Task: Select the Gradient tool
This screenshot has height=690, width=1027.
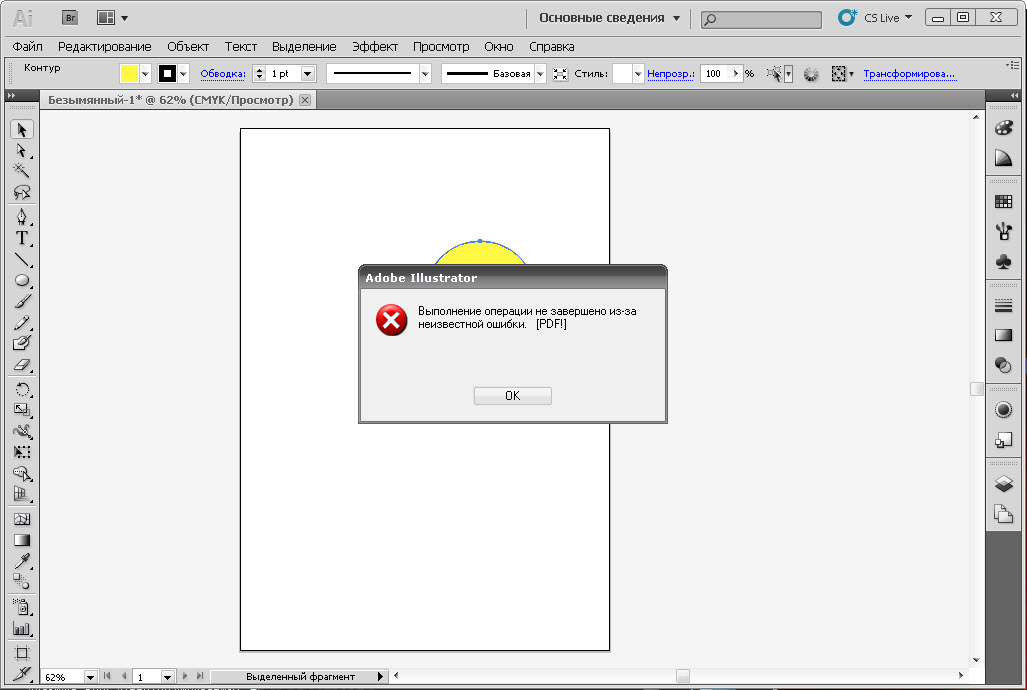Action: click(x=22, y=540)
